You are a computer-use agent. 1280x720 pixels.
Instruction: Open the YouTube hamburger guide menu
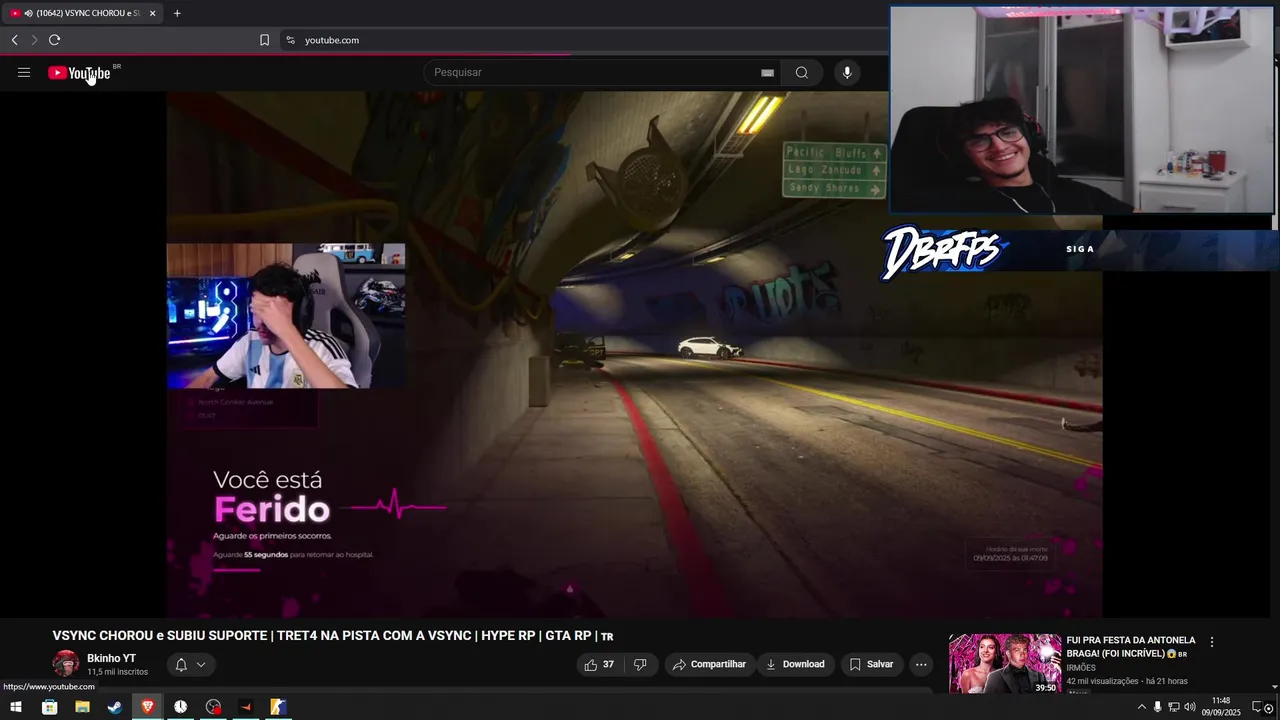24,72
